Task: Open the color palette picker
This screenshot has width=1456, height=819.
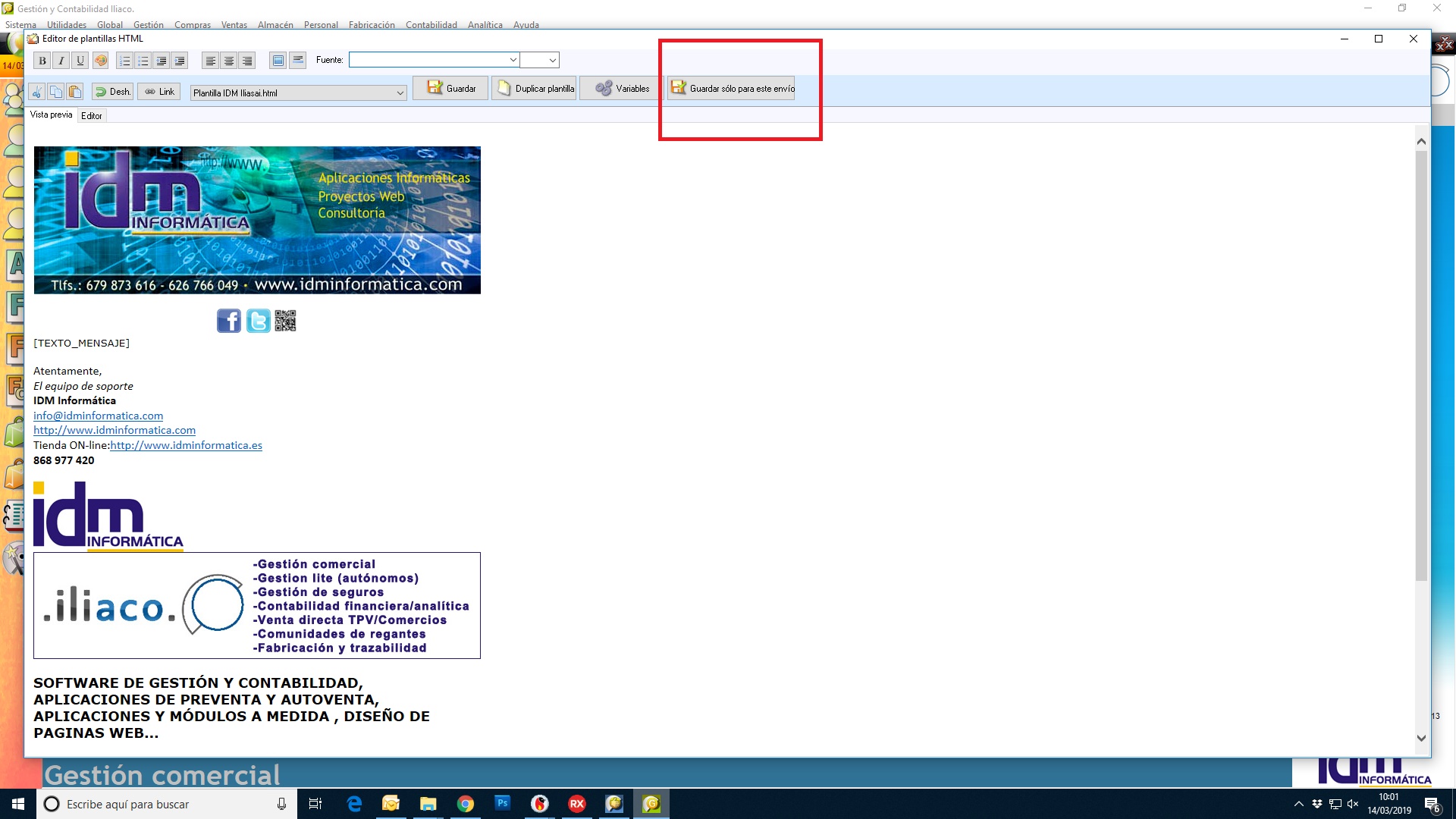Action: 101,61
